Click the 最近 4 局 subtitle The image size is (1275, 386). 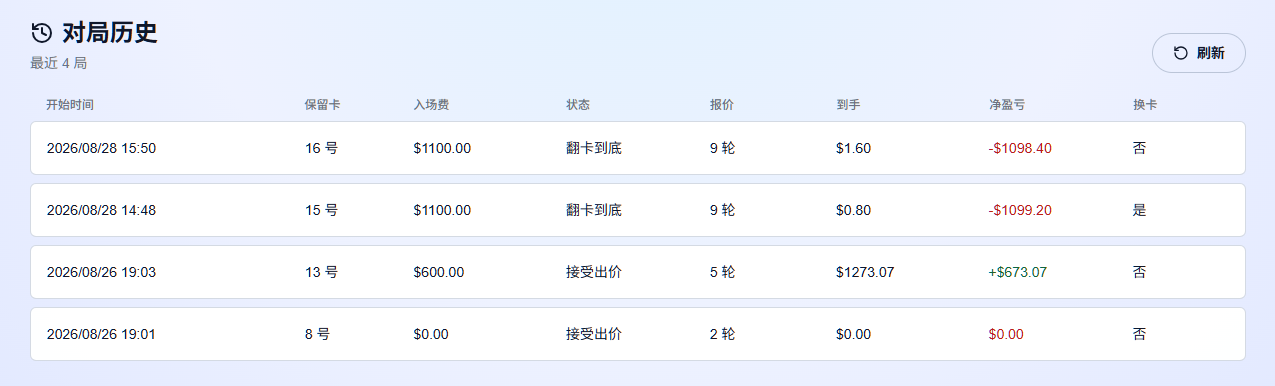(x=59, y=63)
